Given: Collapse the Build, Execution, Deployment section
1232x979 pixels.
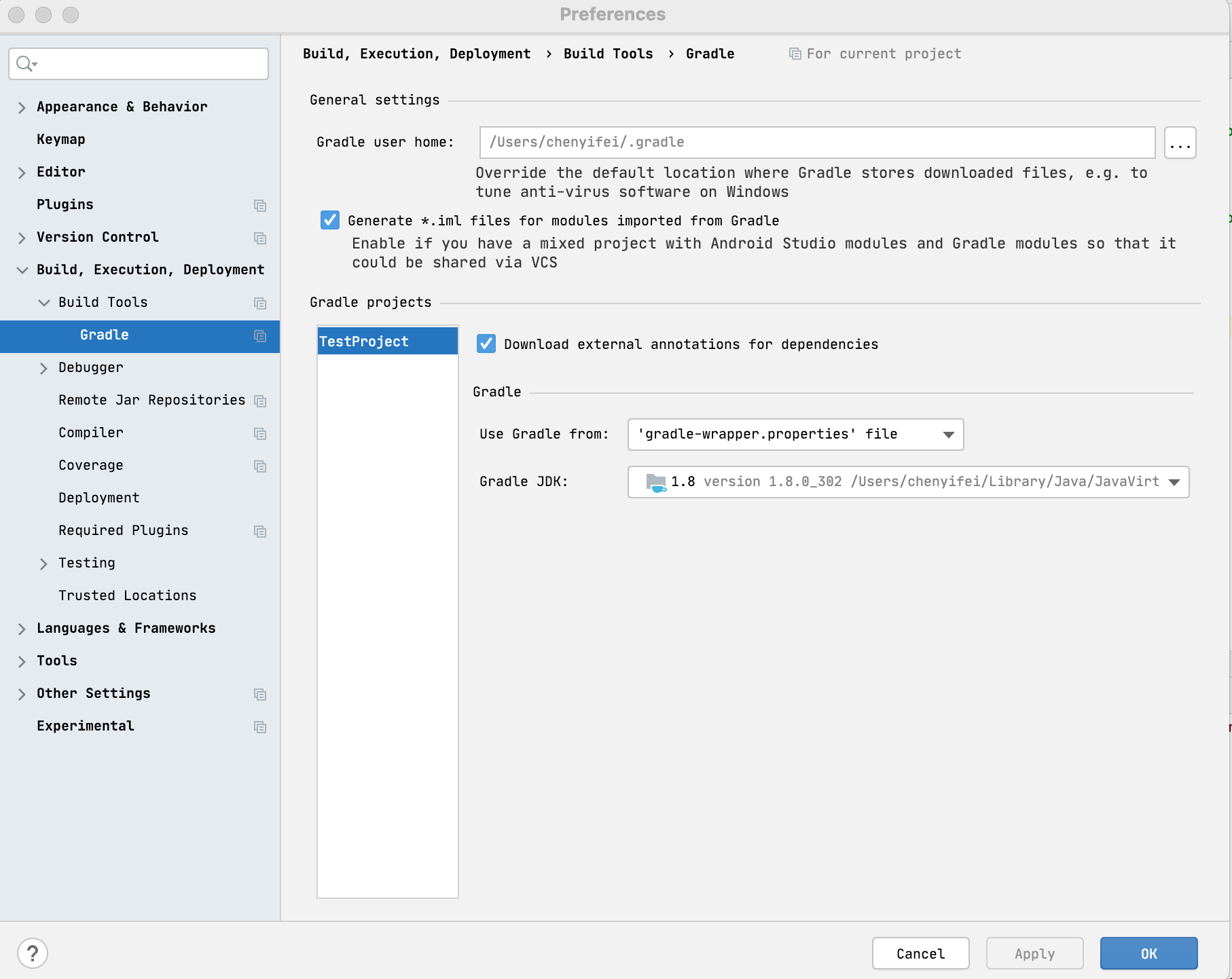Looking at the screenshot, I should (21, 270).
